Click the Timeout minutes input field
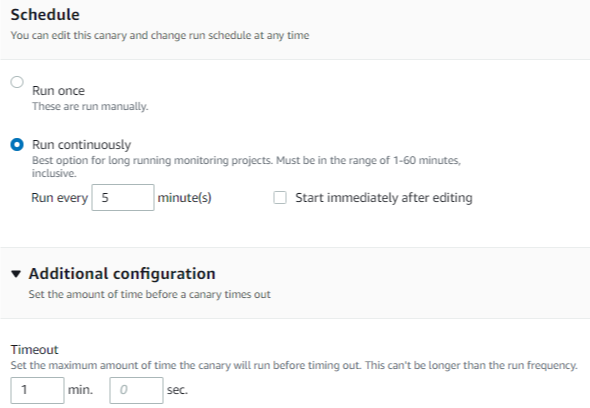Screen dimensions: 590x408 click(37, 390)
